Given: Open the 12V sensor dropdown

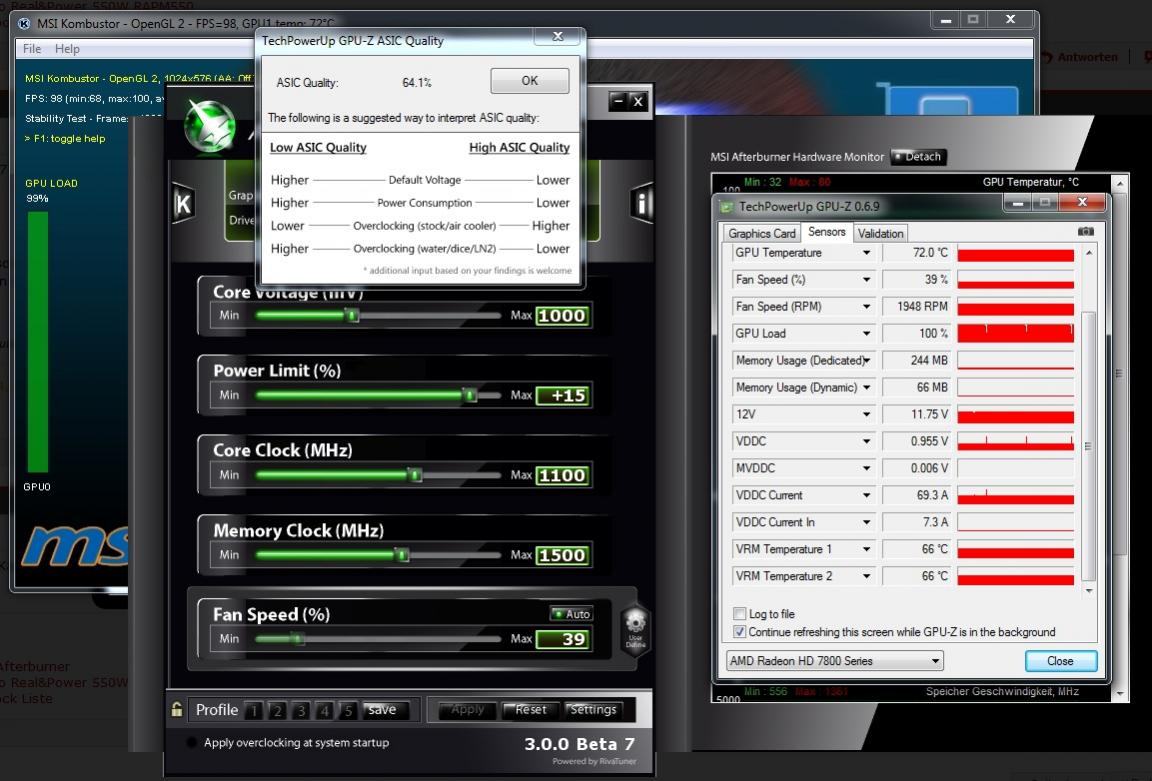Looking at the screenshot, I should coord(867,414).
